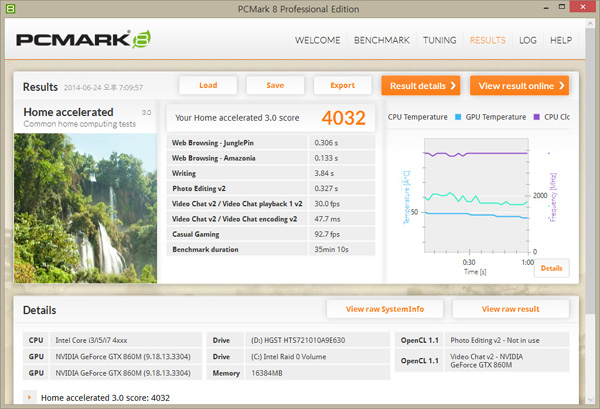Click View result online button
This screenshot has width=600, height=409.
click(x=519, y=86)
